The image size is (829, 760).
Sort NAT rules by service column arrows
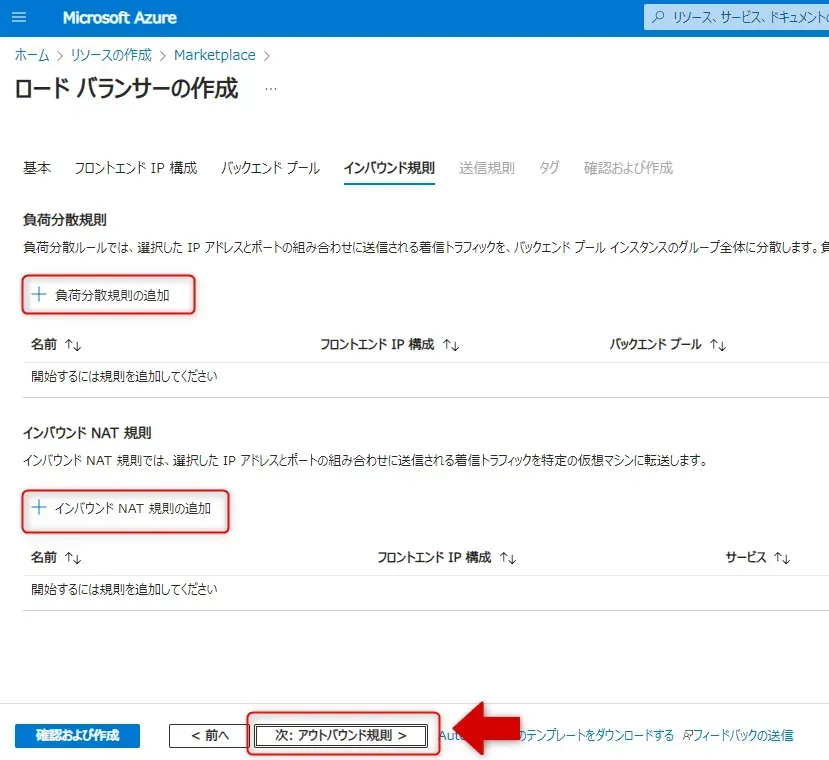tap(782, 558)
